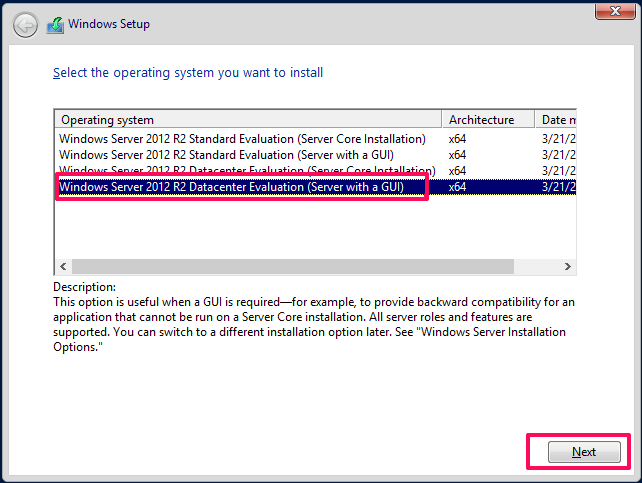Click the Architecture column header
This screenshot has width=642, height=483.
pyautogui.click(x=488, y=120)
